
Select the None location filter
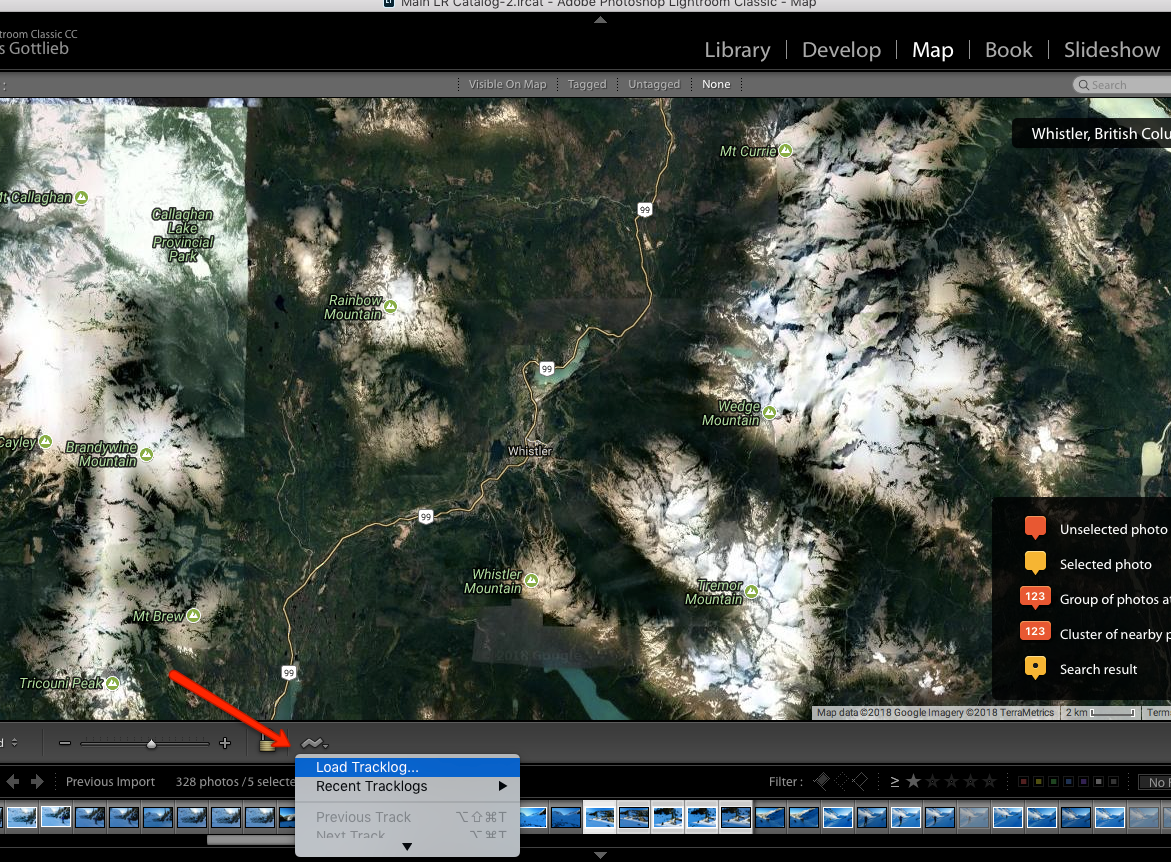pos(716,84)
